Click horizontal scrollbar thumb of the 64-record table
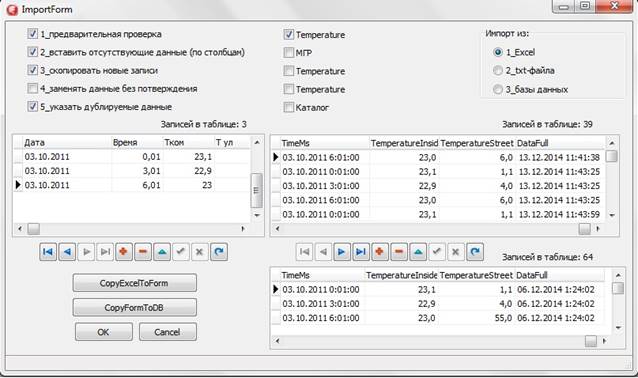638x378 pixels. pyautogui.click(x=590, y=341)
